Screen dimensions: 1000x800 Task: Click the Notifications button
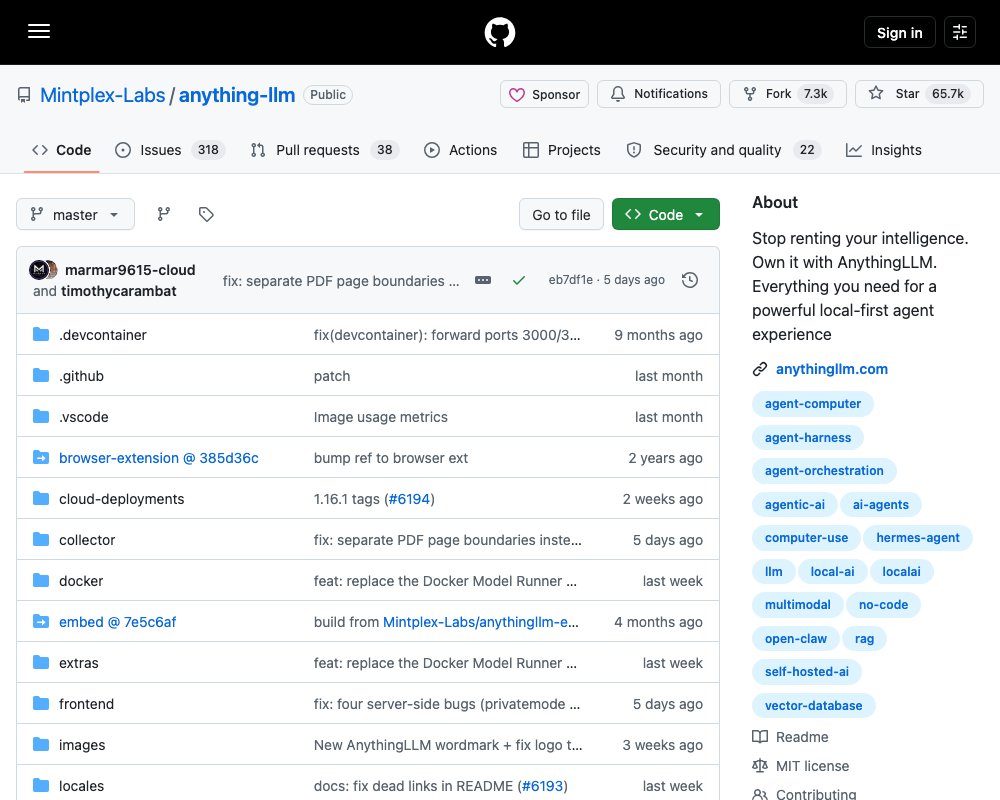coord(659,94)
